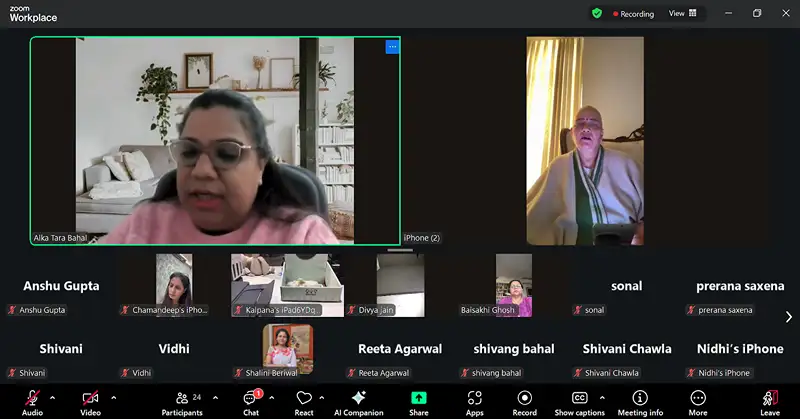Open the Apps panel
The height and width of the screenshot is (419, 800).
pyautogui.click(x=474, y=399)
